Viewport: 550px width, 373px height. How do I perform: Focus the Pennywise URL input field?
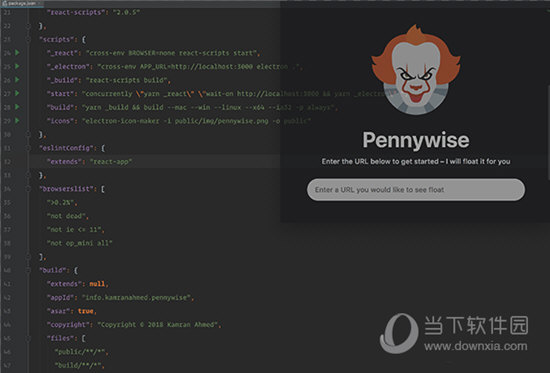tap(416, 190)
